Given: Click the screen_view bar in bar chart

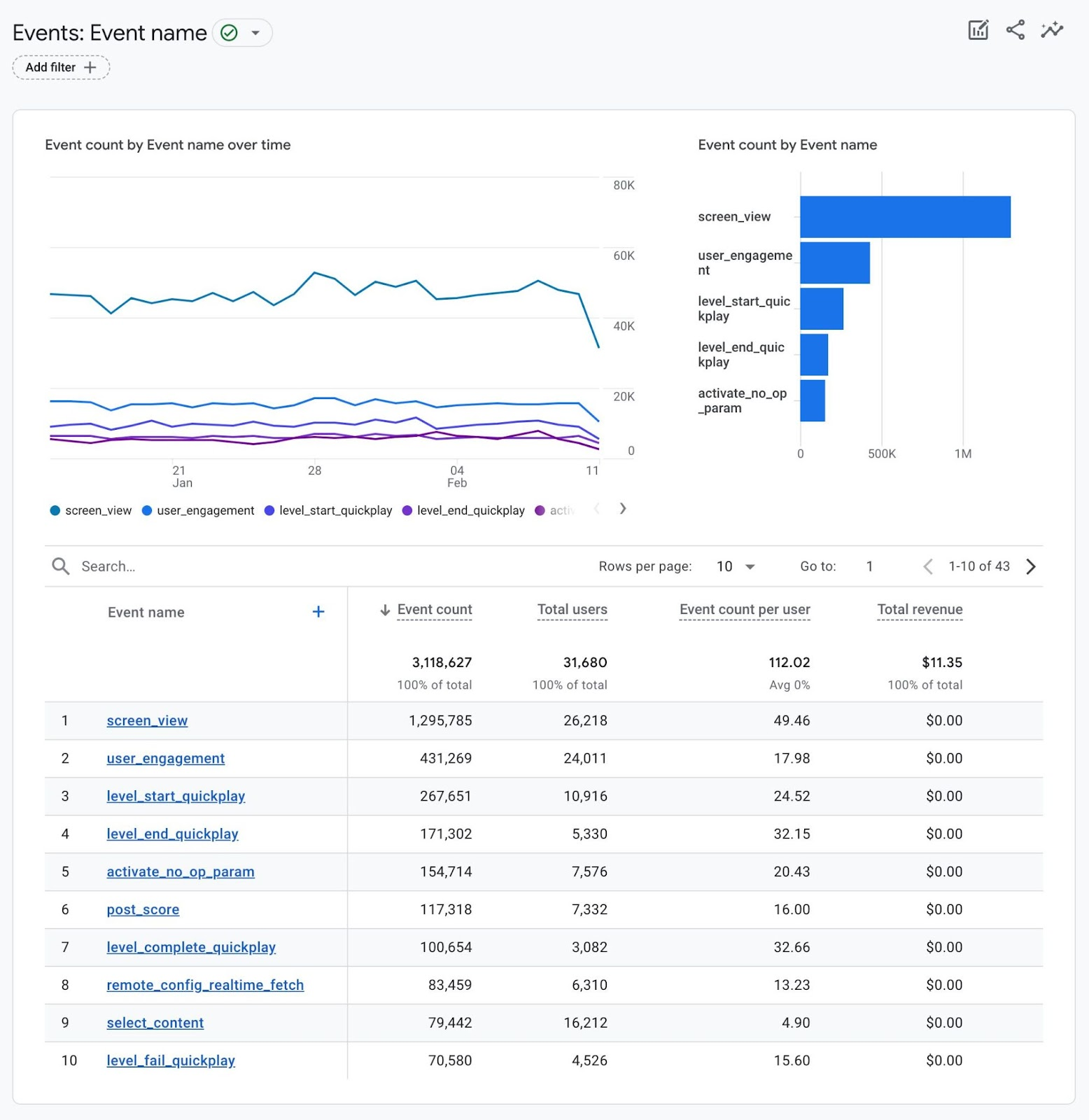Looking at the screenshot, I should [x=905, y=217].
